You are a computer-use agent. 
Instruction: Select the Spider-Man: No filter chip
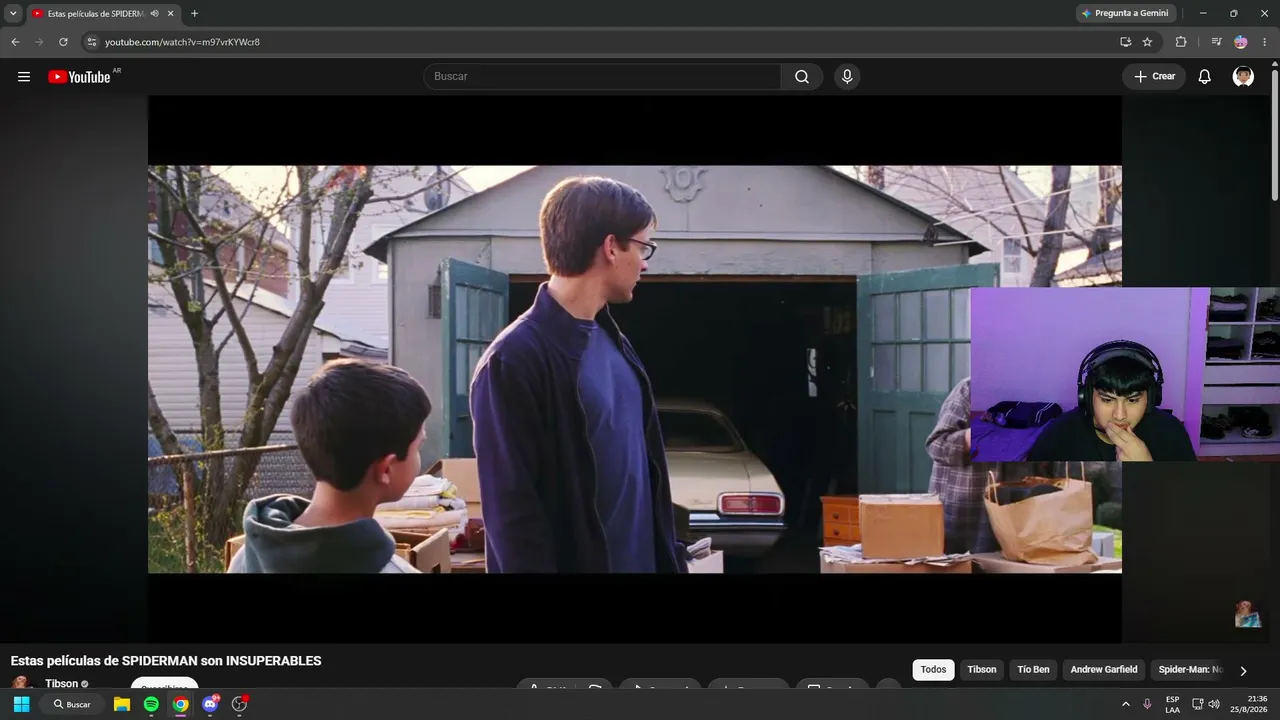point(1190,670)
